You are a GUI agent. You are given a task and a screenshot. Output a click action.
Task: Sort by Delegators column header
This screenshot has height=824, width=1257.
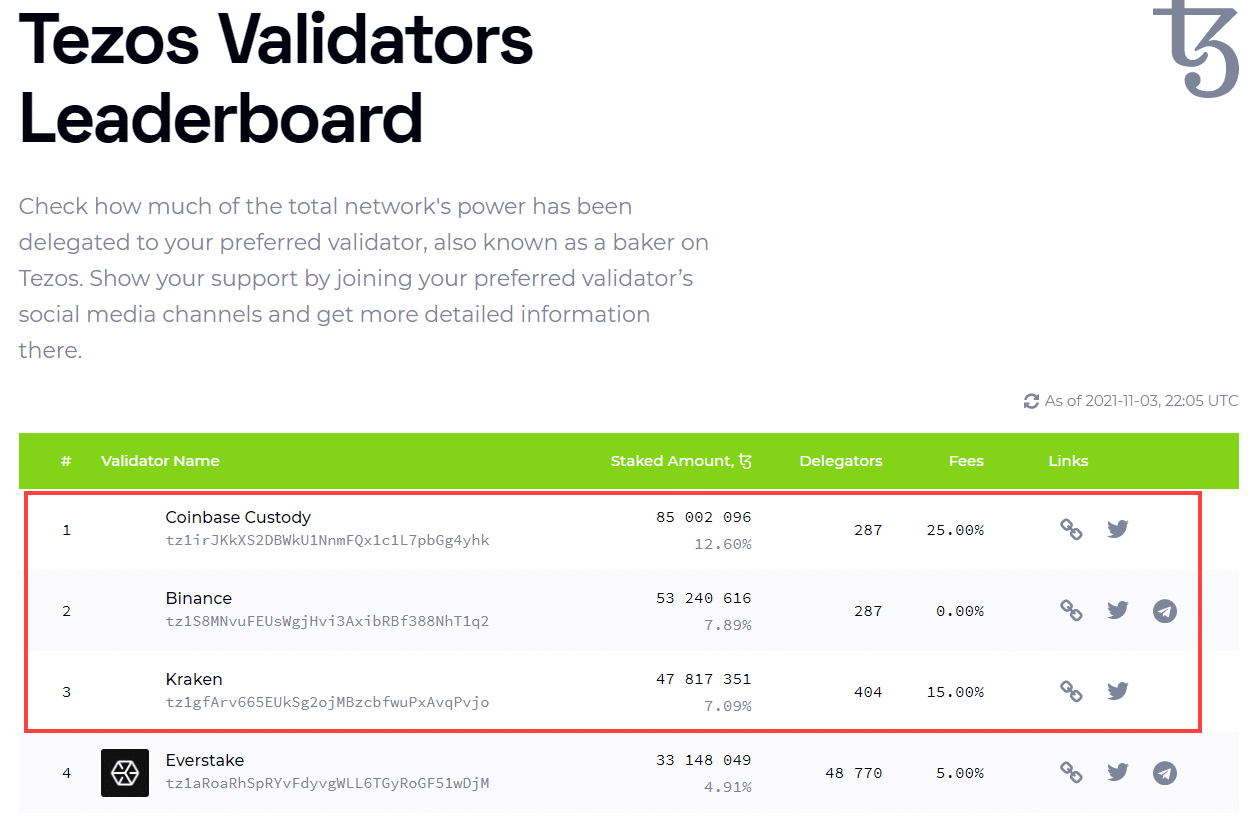(x=840, y=461)
